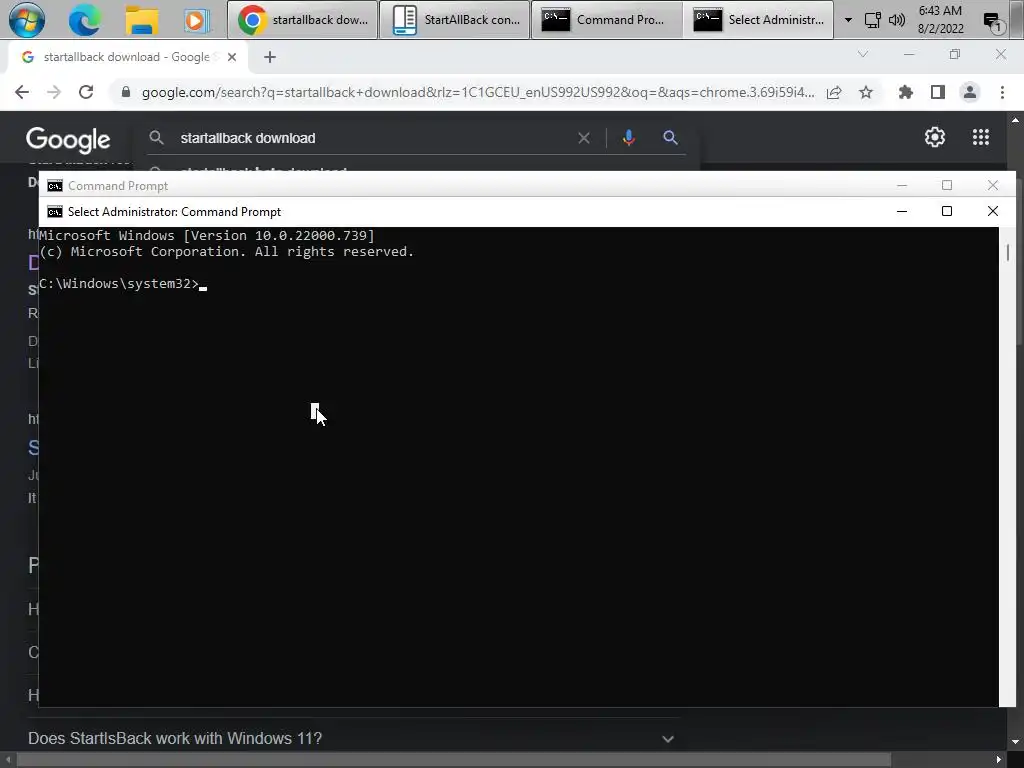Focus the Chrome address bar URL

click(478, 92)
